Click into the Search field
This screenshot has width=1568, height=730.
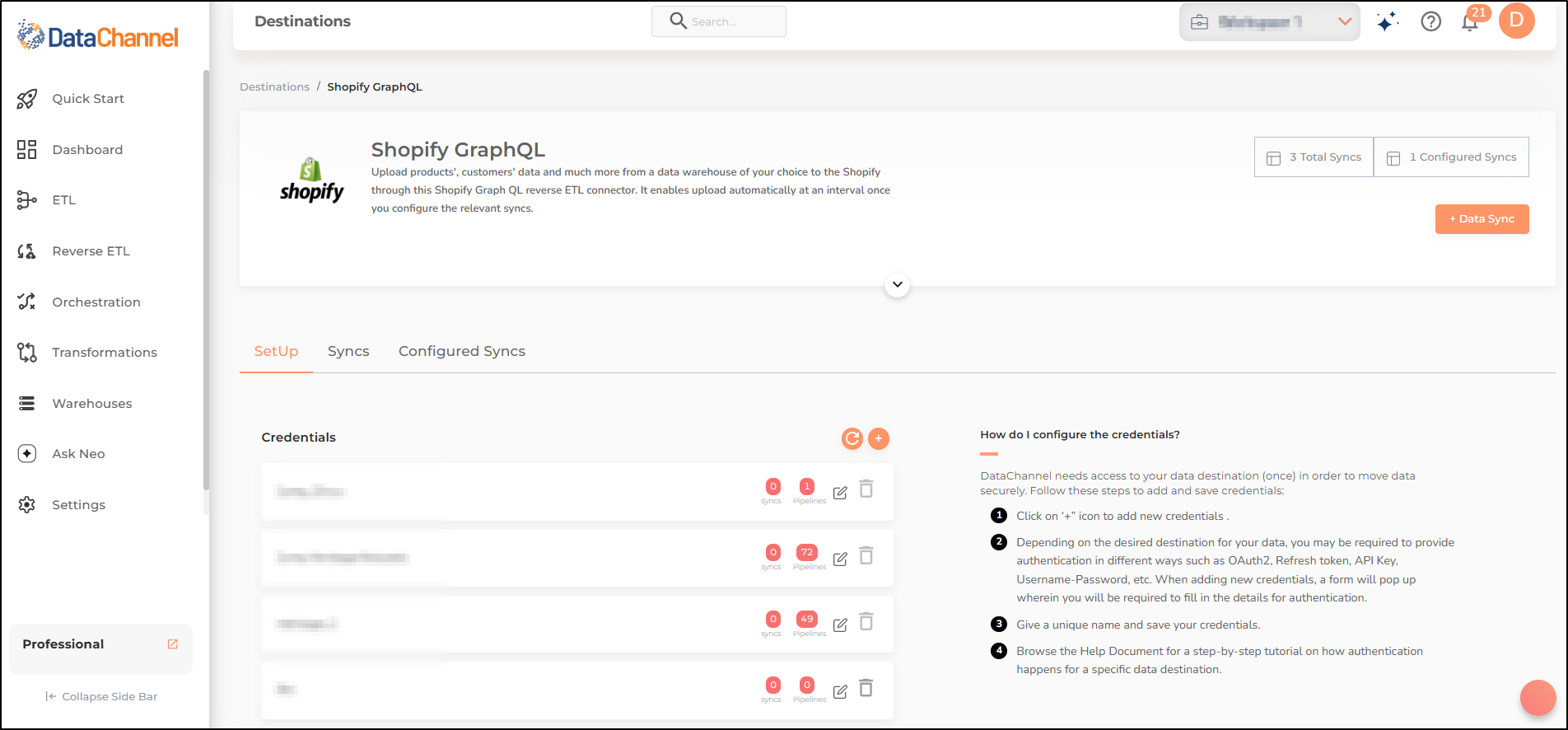pyautogui.click(x=719, y=21)
